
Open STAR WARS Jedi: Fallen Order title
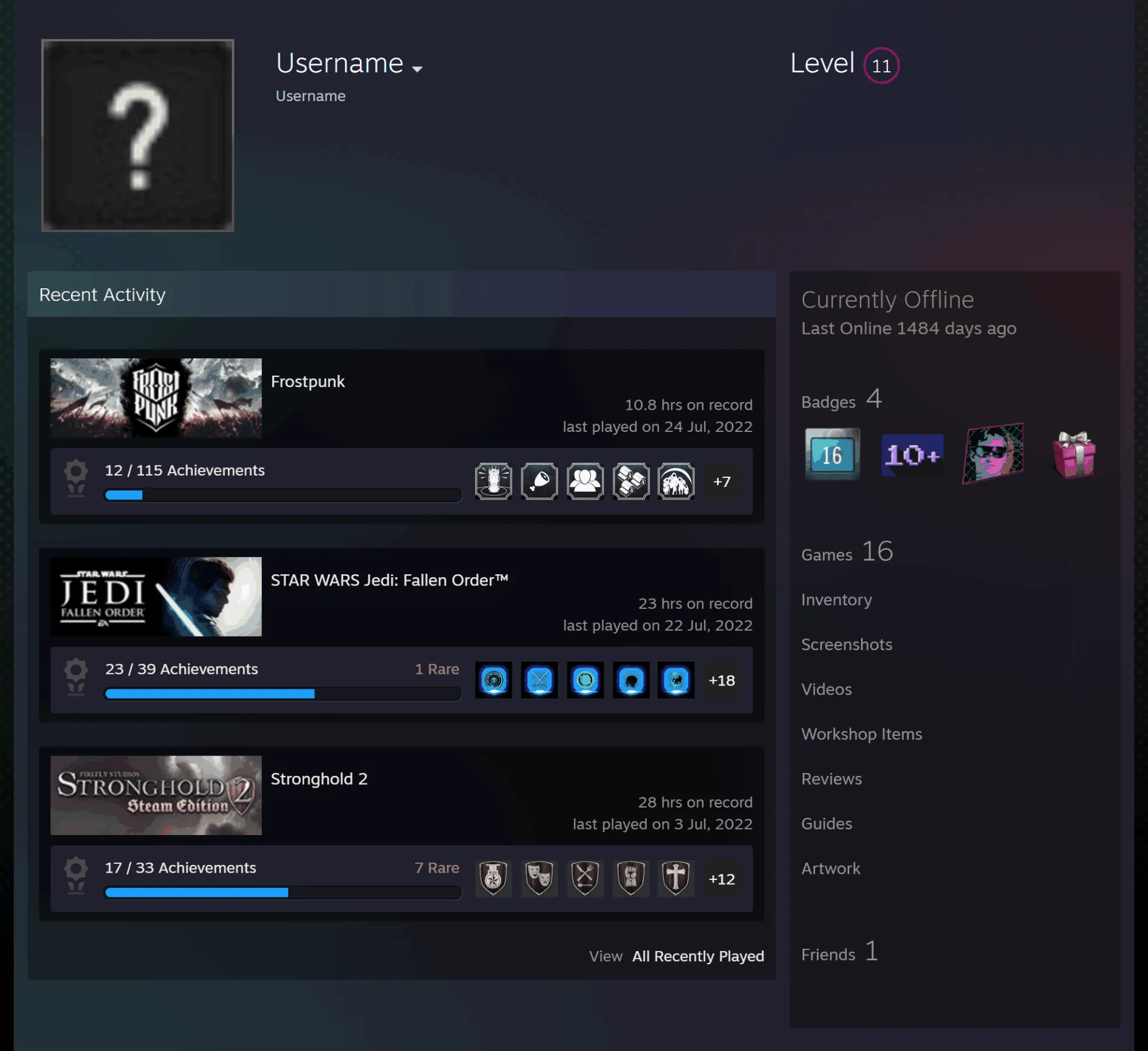click(x=389, y=580)
